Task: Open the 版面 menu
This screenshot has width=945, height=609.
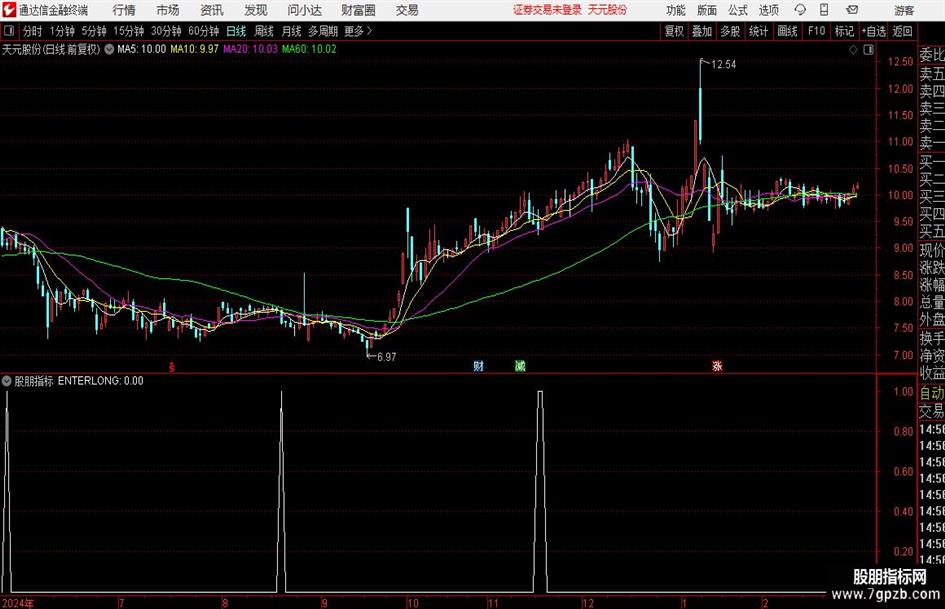Action: pyautogui.click(x=706, y=10)
